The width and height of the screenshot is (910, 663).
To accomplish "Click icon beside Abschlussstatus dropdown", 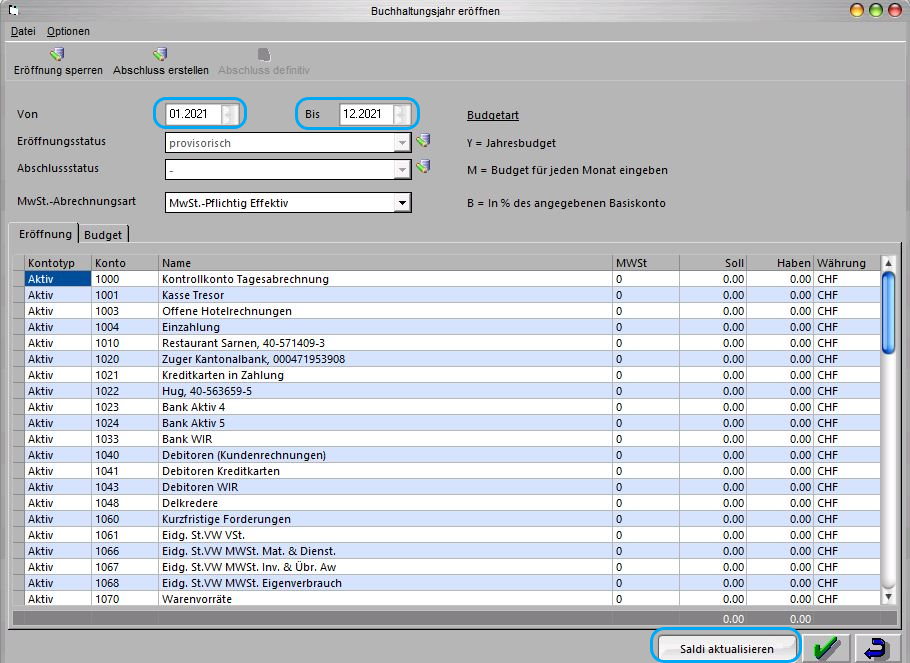I will [x=424, y=167].
